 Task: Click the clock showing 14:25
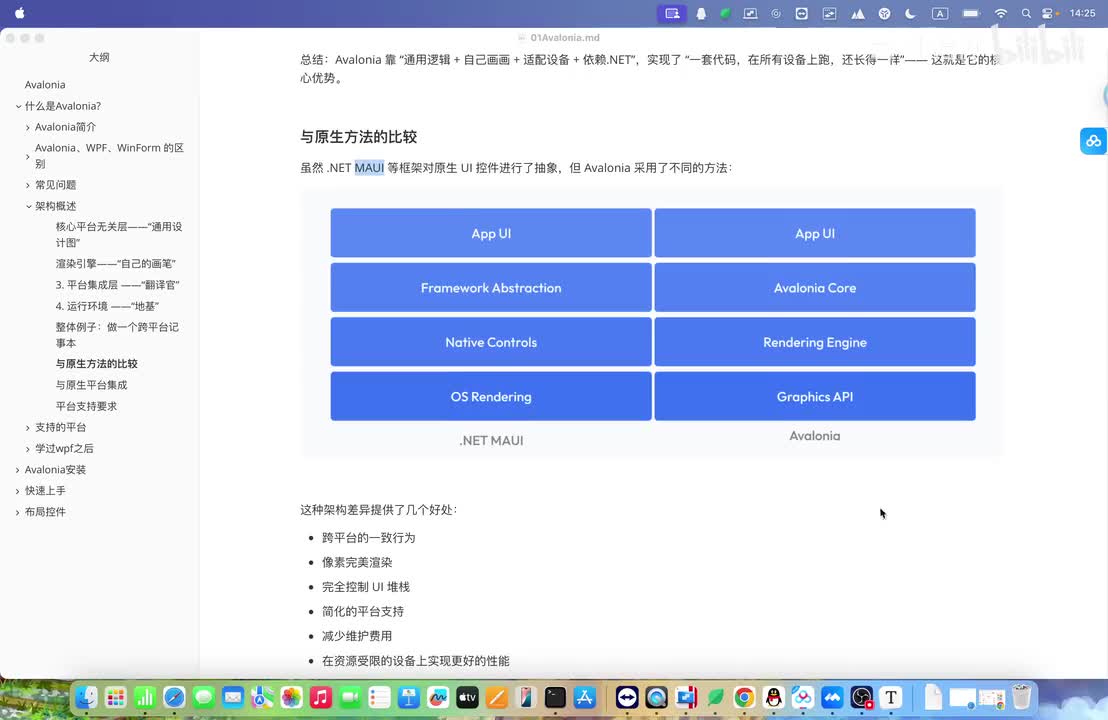point(1082,13)
